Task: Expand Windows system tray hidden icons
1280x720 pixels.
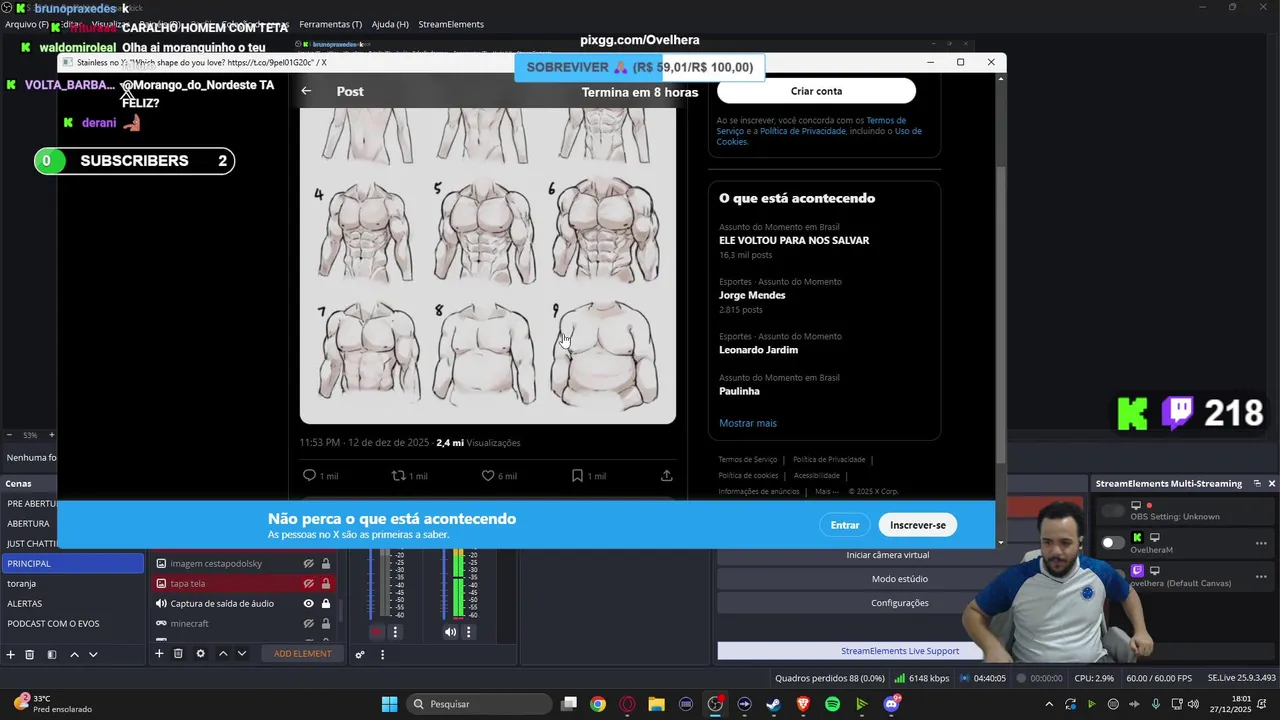Action: click(1048, 704)
